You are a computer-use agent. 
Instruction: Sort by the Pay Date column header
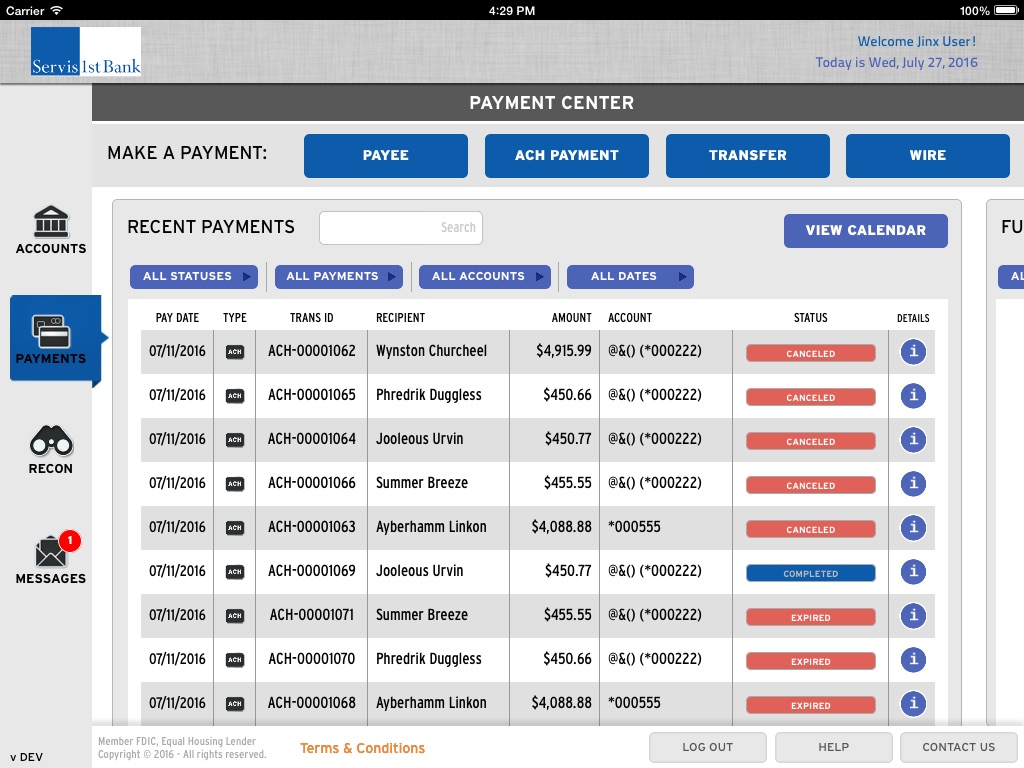pos(177,318)
